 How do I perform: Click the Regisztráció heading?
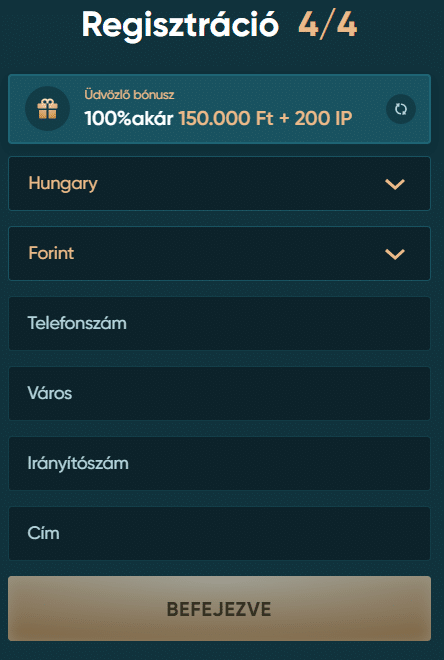(x=181, y=26)
